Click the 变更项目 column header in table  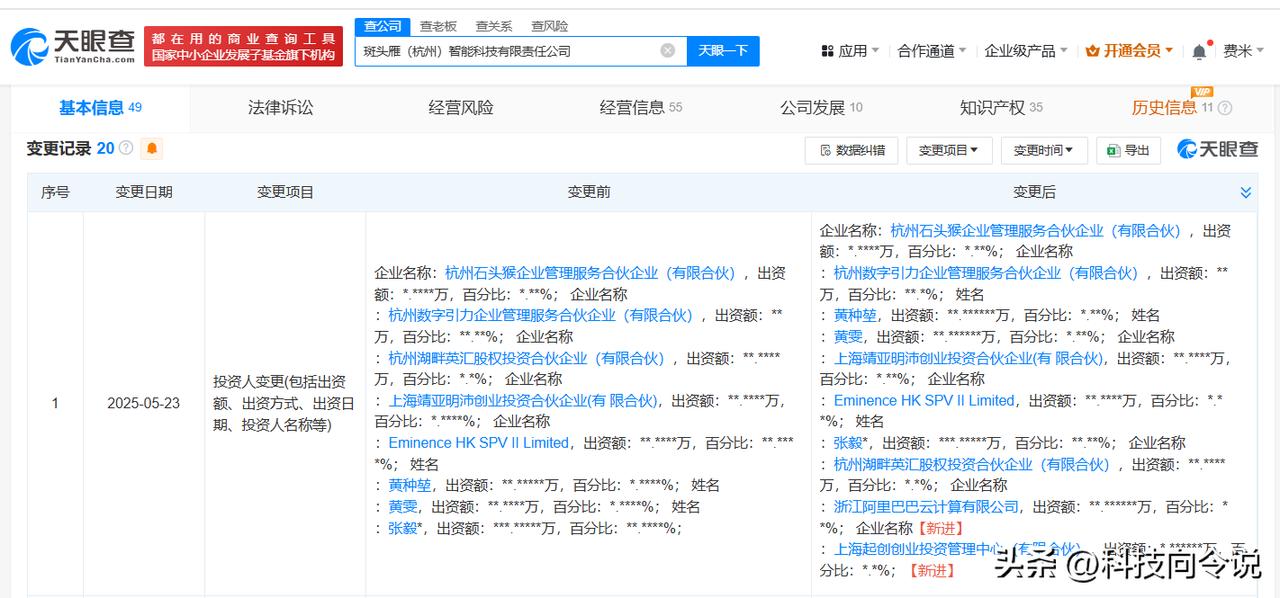pos(286,192)
